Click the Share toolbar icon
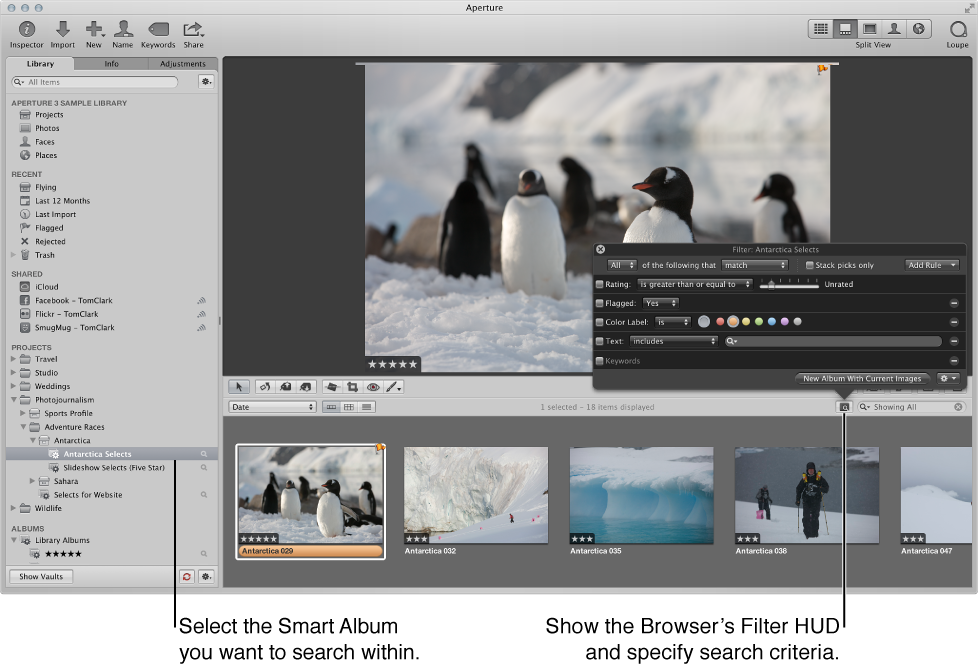The height and width of the screenshot is (670, 978). (193, 30)
